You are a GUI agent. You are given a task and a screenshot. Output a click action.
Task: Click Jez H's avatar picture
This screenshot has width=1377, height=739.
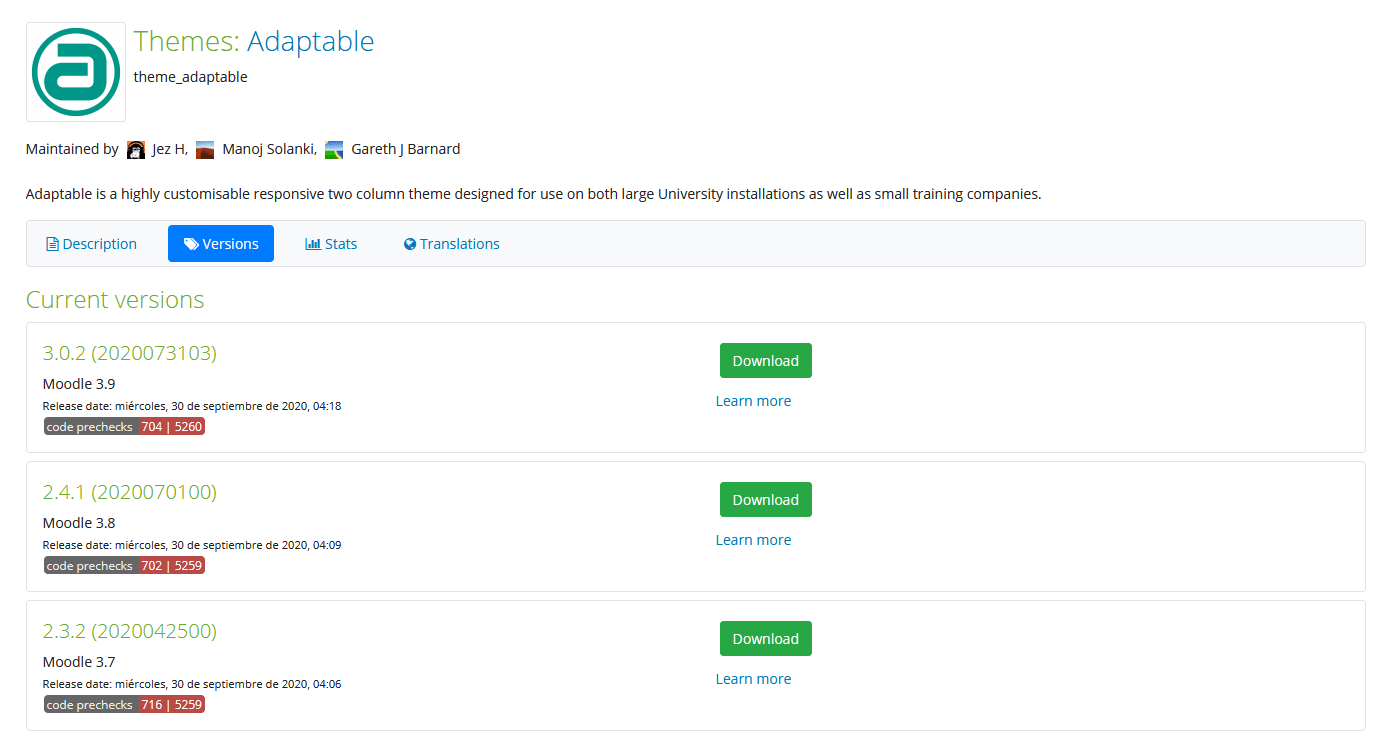pyautogui.click(x=136, y=150)
